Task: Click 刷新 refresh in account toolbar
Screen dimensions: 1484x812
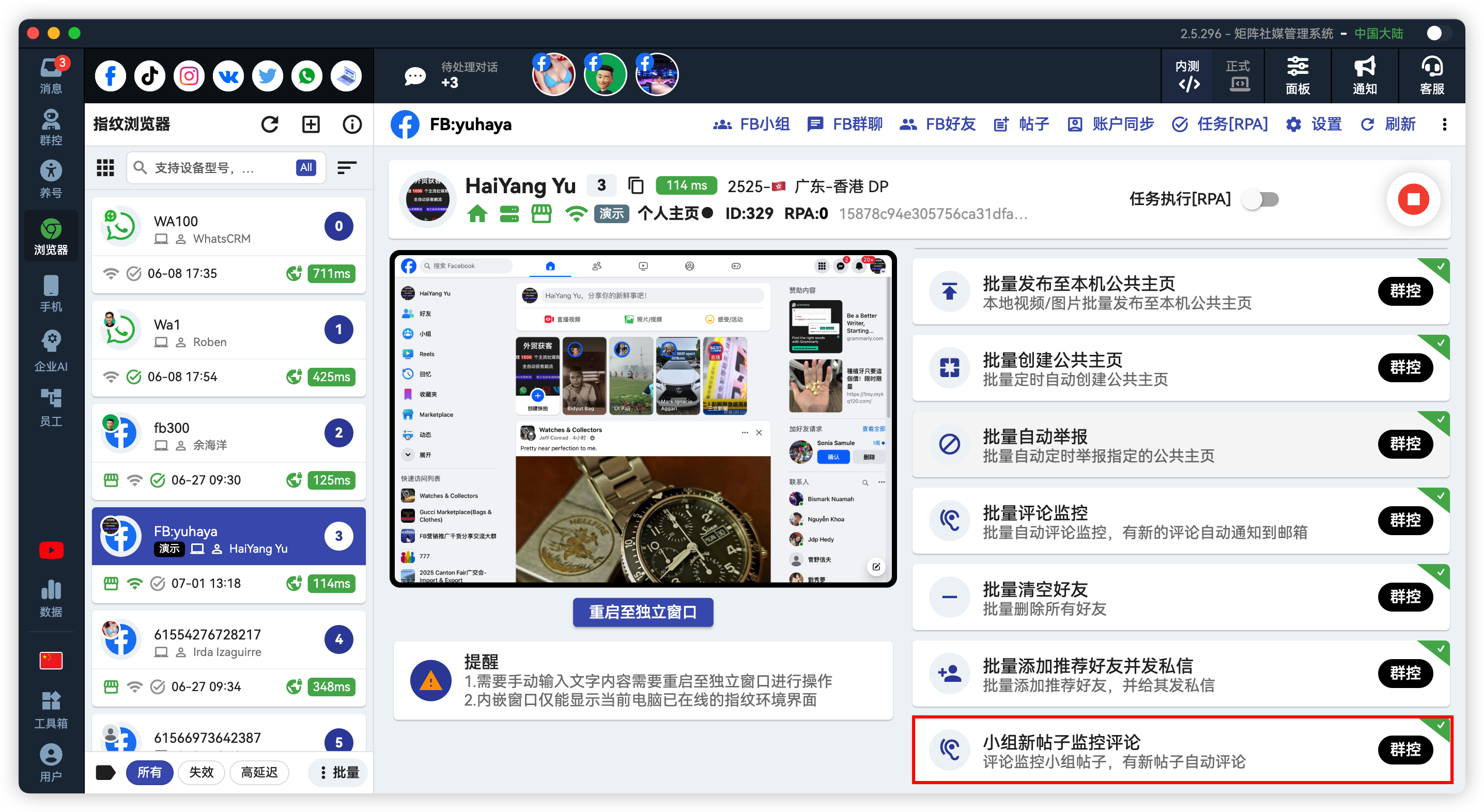Action: coord(1388,124)
